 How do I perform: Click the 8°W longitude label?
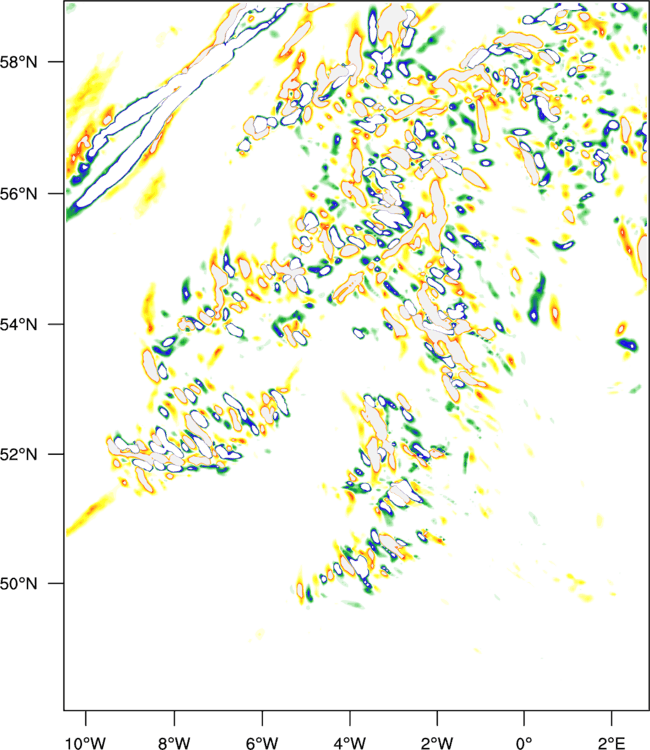click(174, 743)
